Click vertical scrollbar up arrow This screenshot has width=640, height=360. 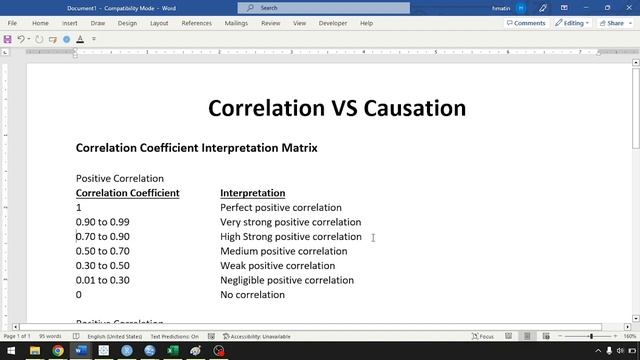[x=636, y=62]
